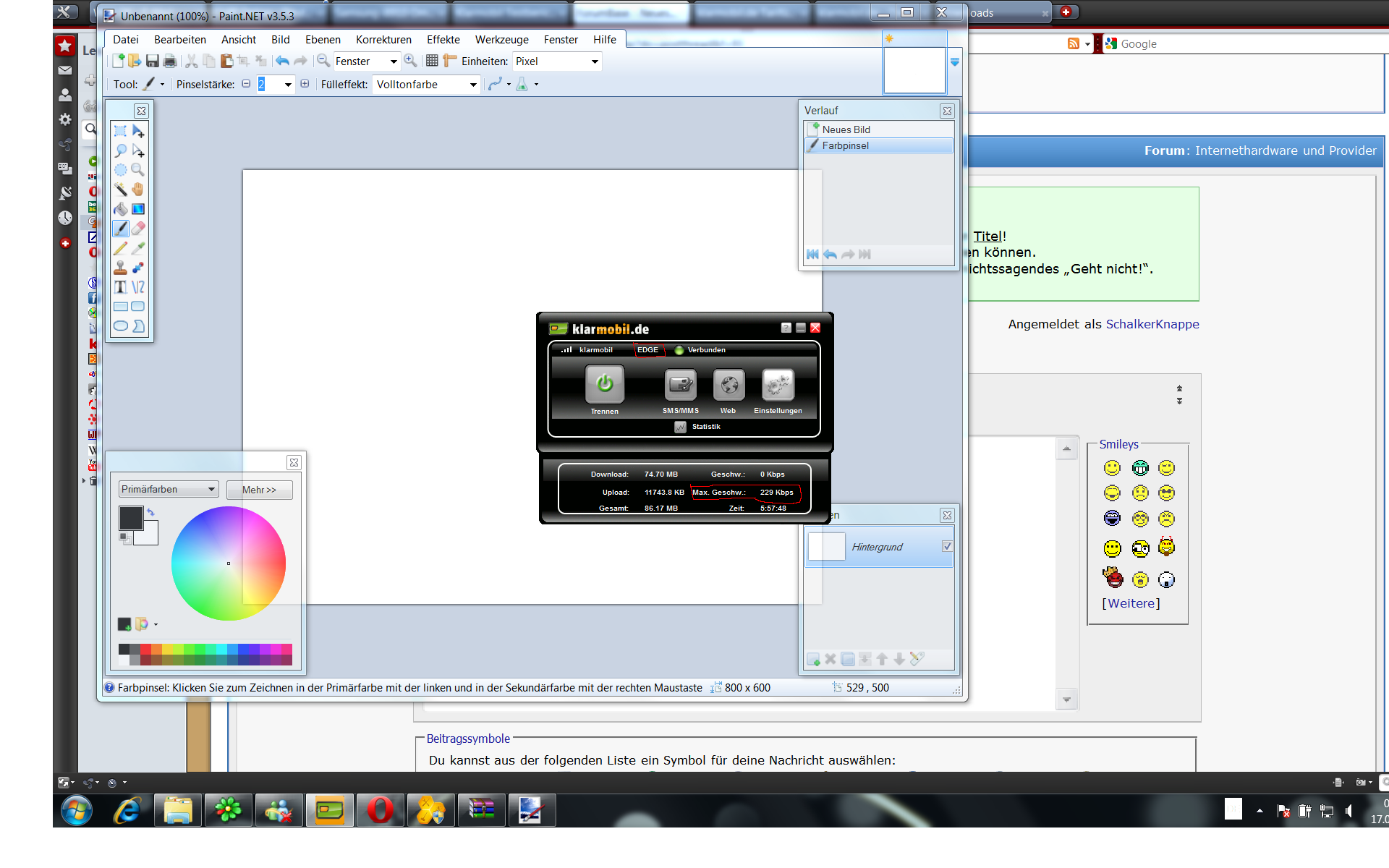Click the Save icon in toolbar
The width and height of the screenshot is (1389, 868).
coord(152,61)
